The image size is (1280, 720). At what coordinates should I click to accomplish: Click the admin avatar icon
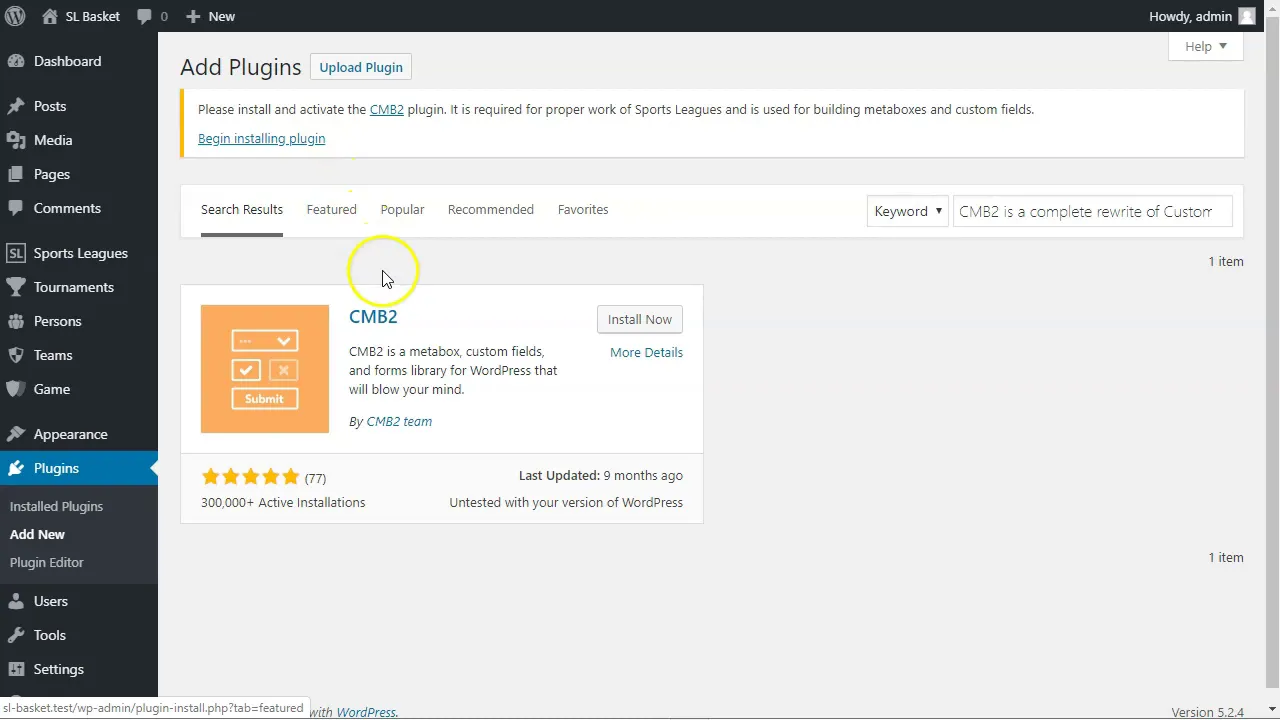click(x=1246, y=16)
